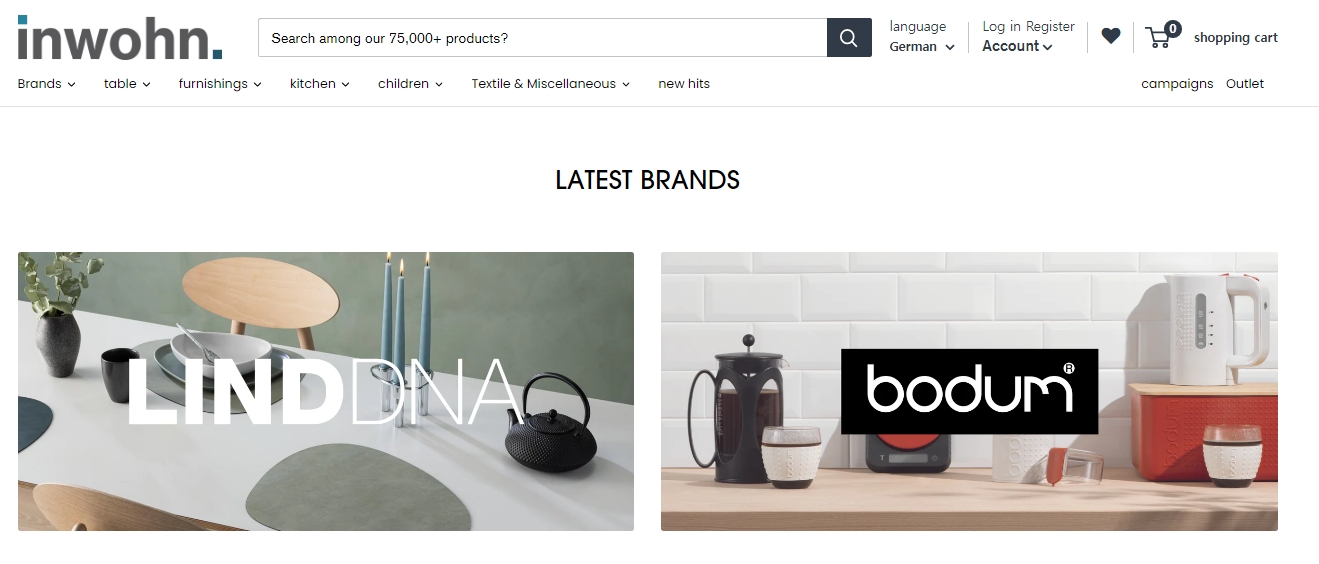This screenshot has width=1319, height=564.
Task: Expand Textile & Miscellaneous menu
Action: click(x=551, y=84)
